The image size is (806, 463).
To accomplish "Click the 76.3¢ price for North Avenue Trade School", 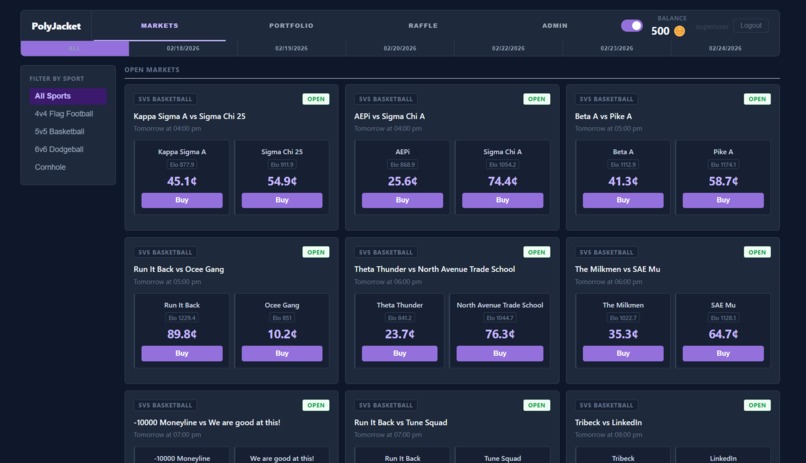I will [x=500, y=335].
